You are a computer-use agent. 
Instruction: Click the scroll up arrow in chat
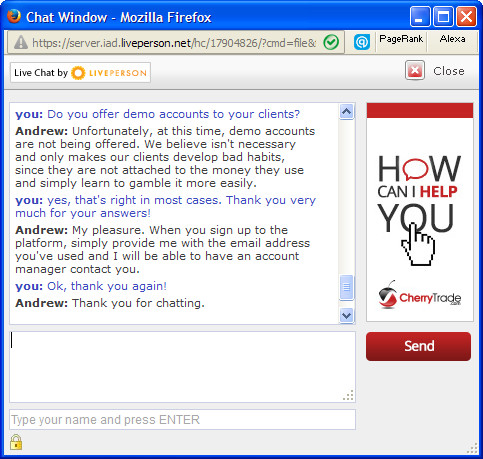point(347,112)
